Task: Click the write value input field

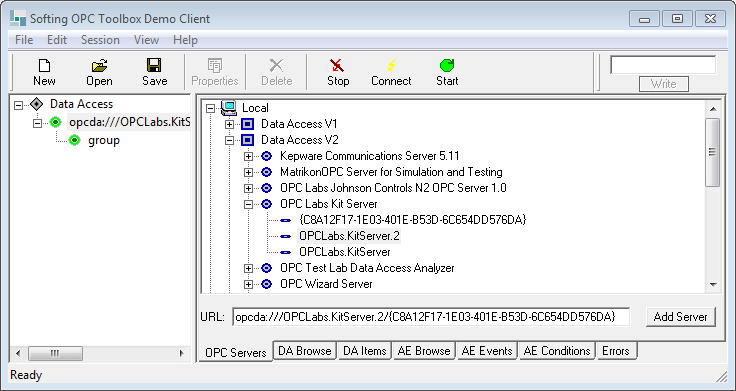Action: point(663,65)
